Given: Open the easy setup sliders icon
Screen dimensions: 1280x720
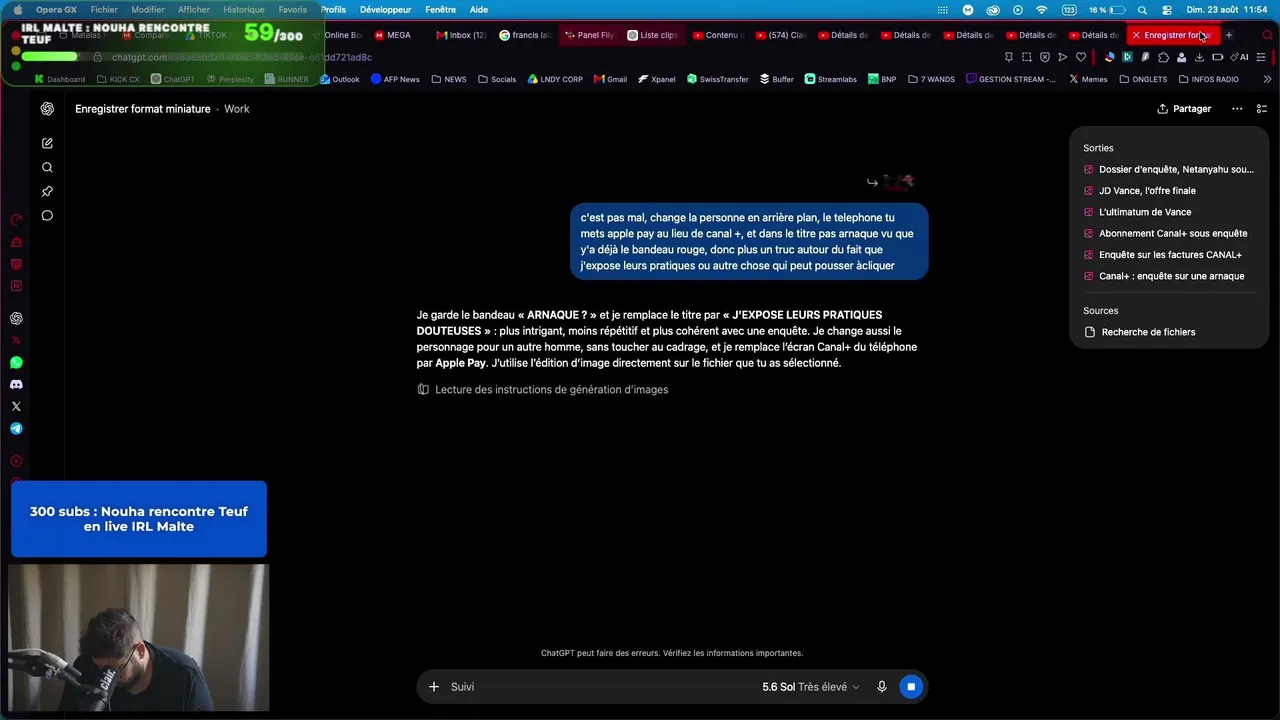Looking at the screenshot, I should [1263, 58].
